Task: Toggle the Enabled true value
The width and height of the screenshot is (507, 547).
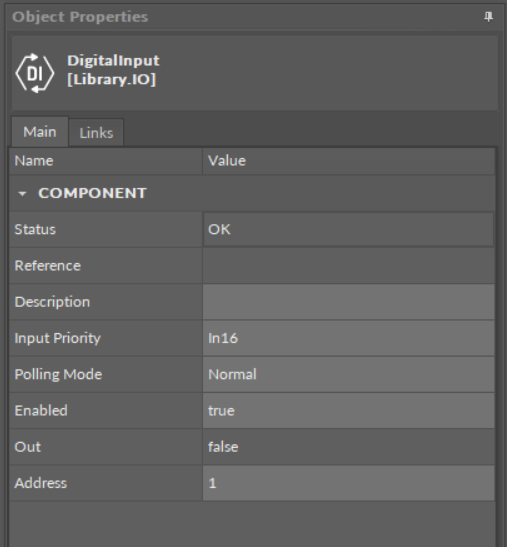Action: [x=348, y=411]
